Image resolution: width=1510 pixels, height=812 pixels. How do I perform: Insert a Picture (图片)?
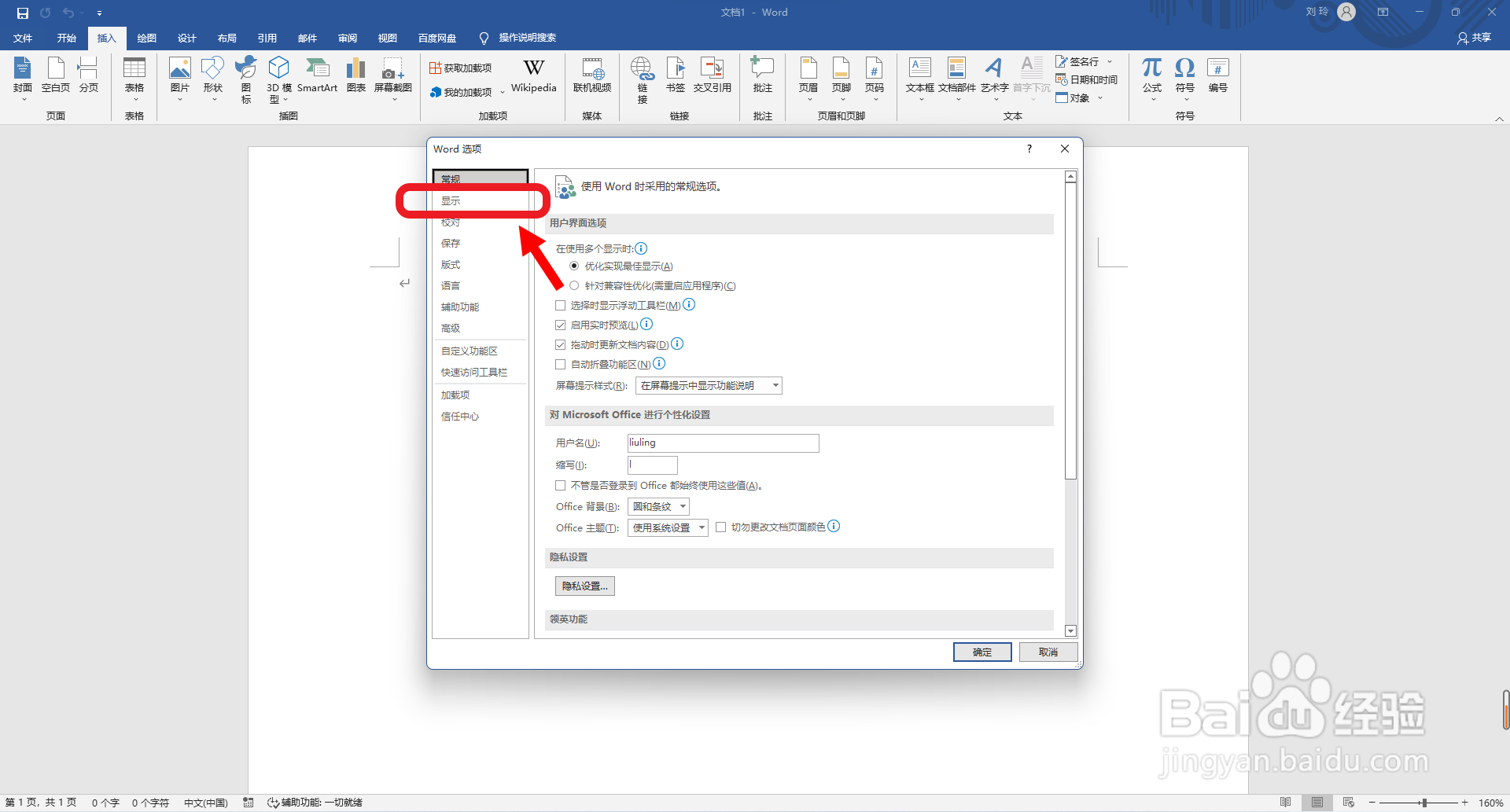(x=180, y=77)
